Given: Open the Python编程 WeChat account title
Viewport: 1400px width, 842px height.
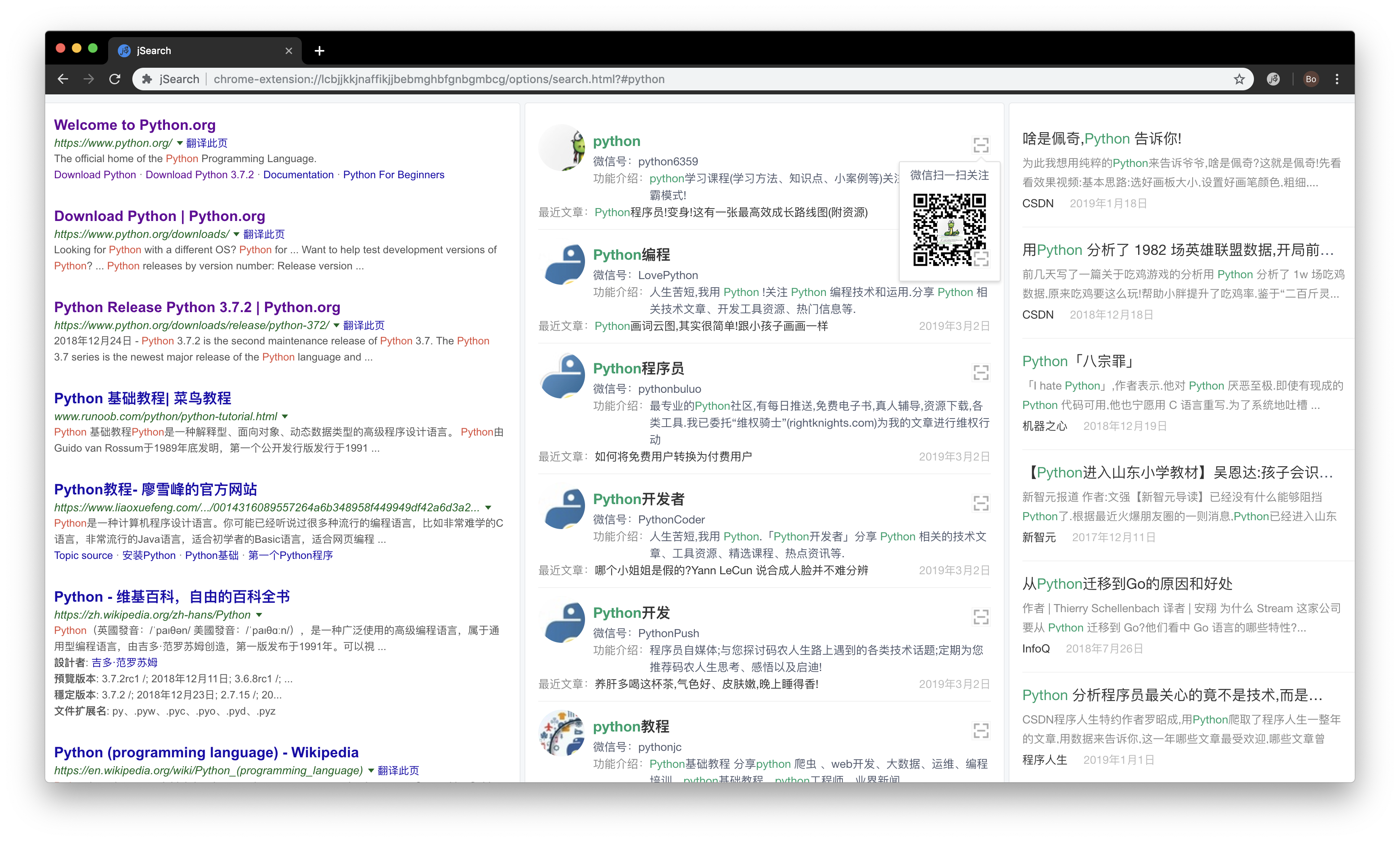Looking at the screenshot, I should pyautogui.click(x=631, y=255).
